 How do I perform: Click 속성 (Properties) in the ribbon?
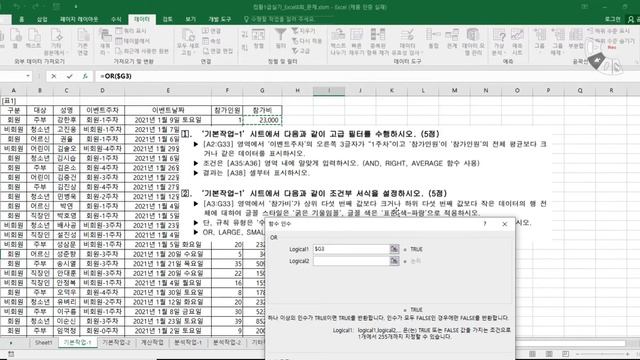pyautogui.click(x=212, y=41)
